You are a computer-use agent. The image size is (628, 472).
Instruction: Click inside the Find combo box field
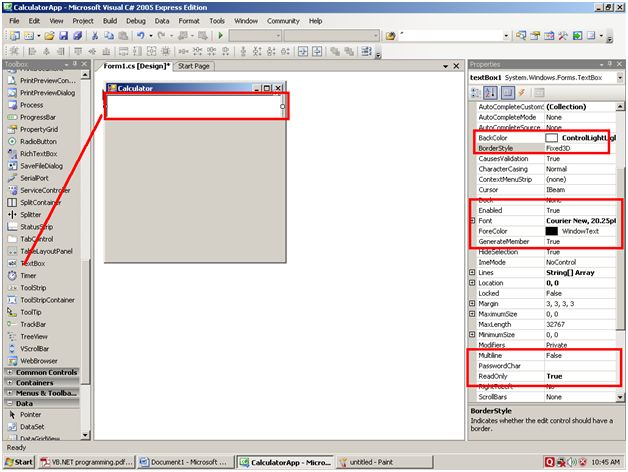450,36
